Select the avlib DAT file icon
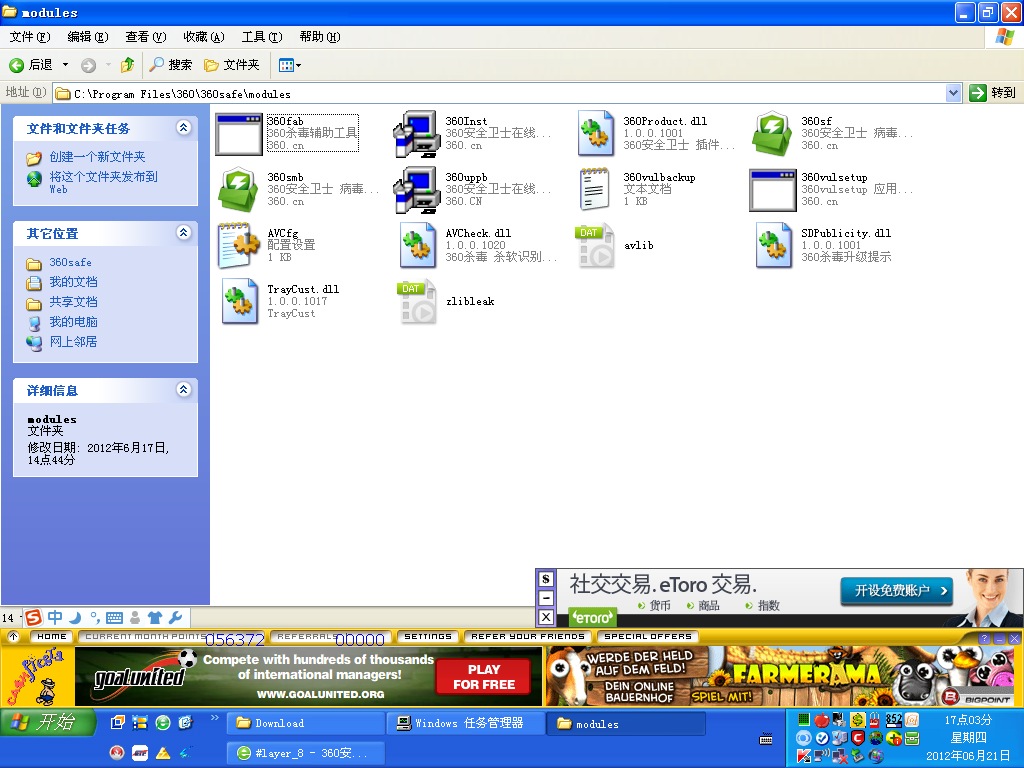 tap(594, 246)
